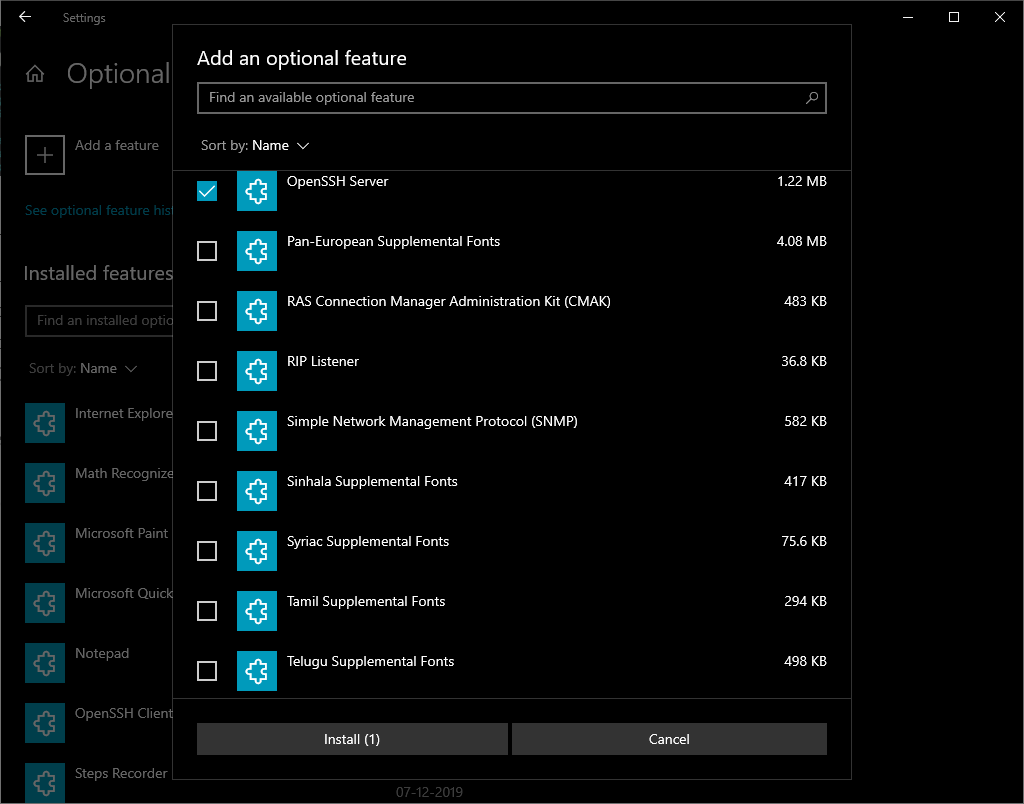
Task: Click the Pan-European Supplemental Fonts name
Action: tap(393, 242)
